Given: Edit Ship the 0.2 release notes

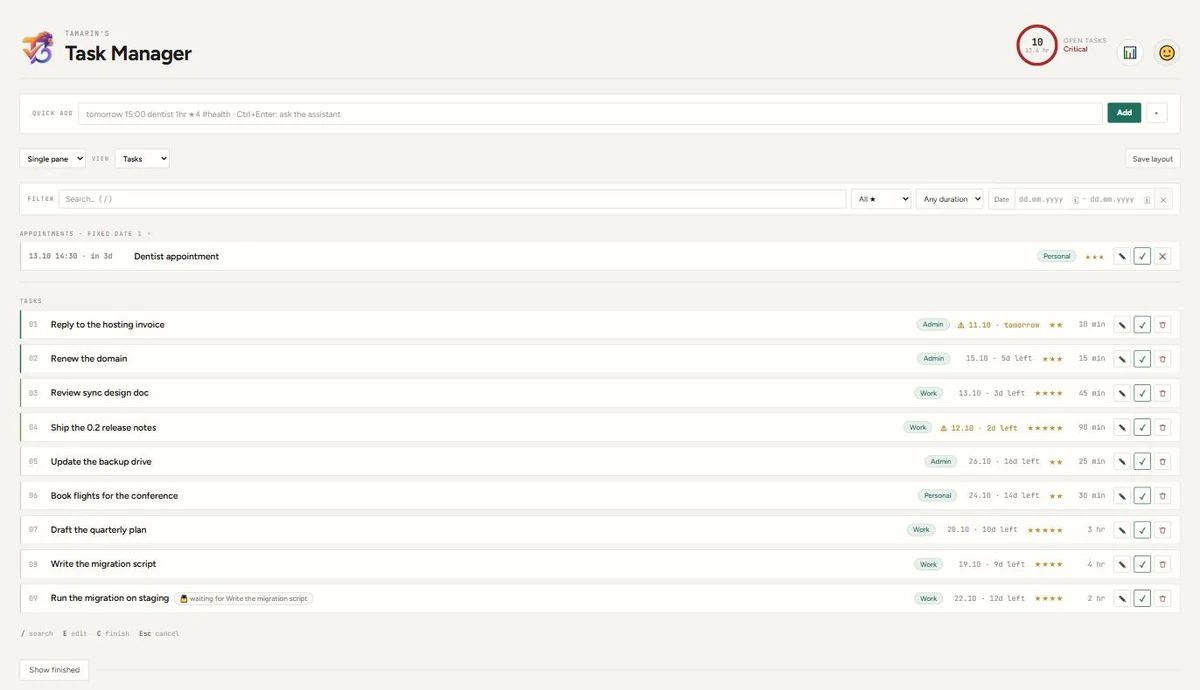Looking at the screenshot, I should (1122, 427).
